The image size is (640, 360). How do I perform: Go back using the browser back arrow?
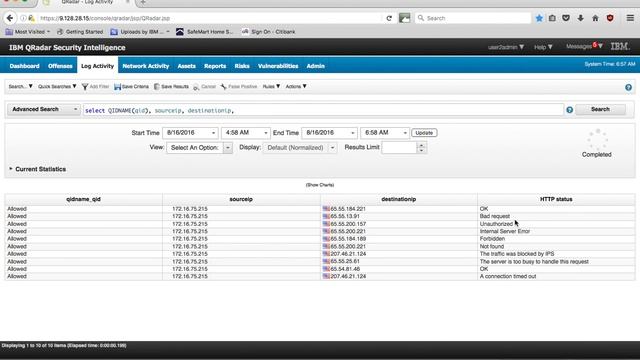click(x=10, y=18)
